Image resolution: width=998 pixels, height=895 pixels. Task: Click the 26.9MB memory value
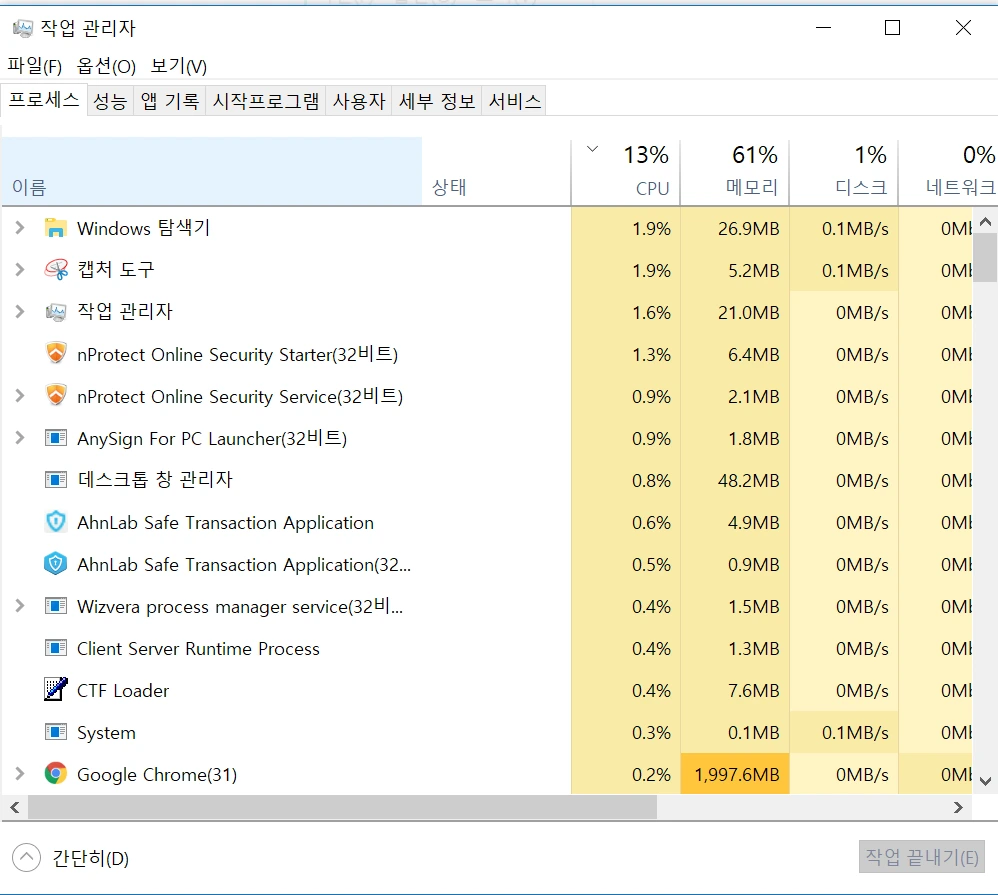point(748,229)
